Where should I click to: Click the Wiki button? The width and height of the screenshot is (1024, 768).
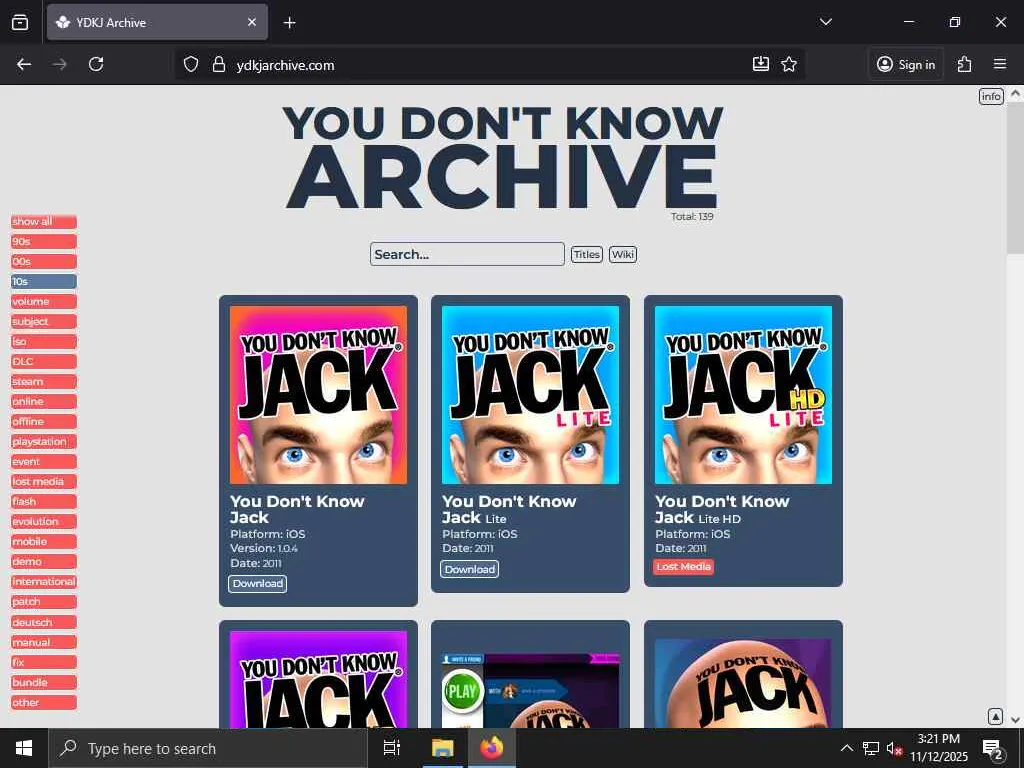(x=622, y=254)
